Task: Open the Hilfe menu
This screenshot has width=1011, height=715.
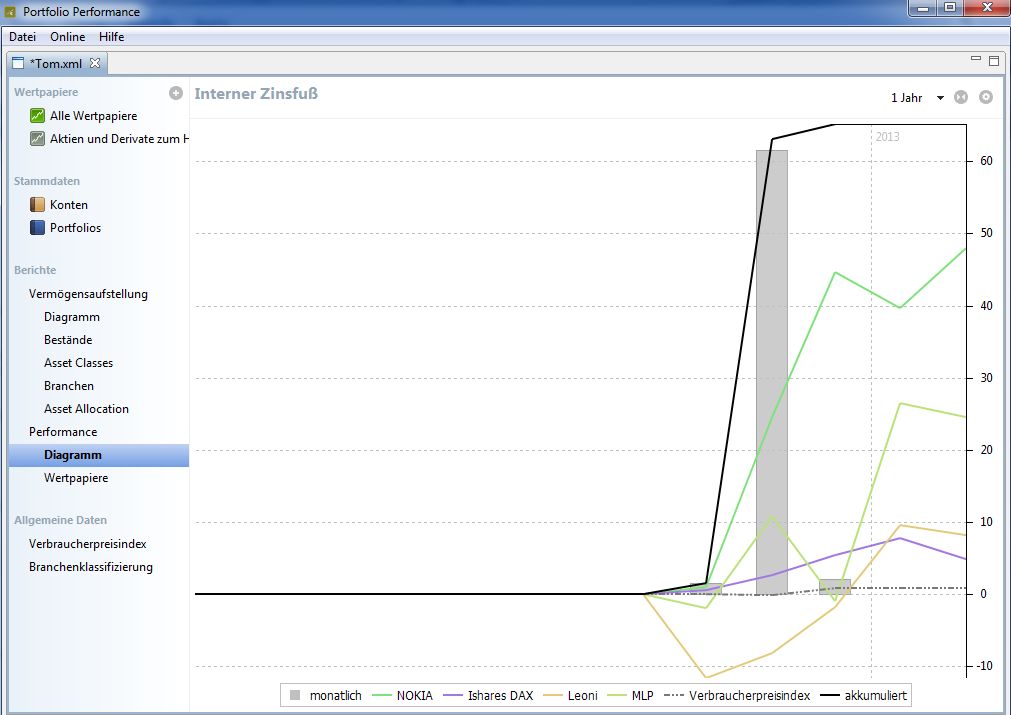Action: click(x=112, y=37)
